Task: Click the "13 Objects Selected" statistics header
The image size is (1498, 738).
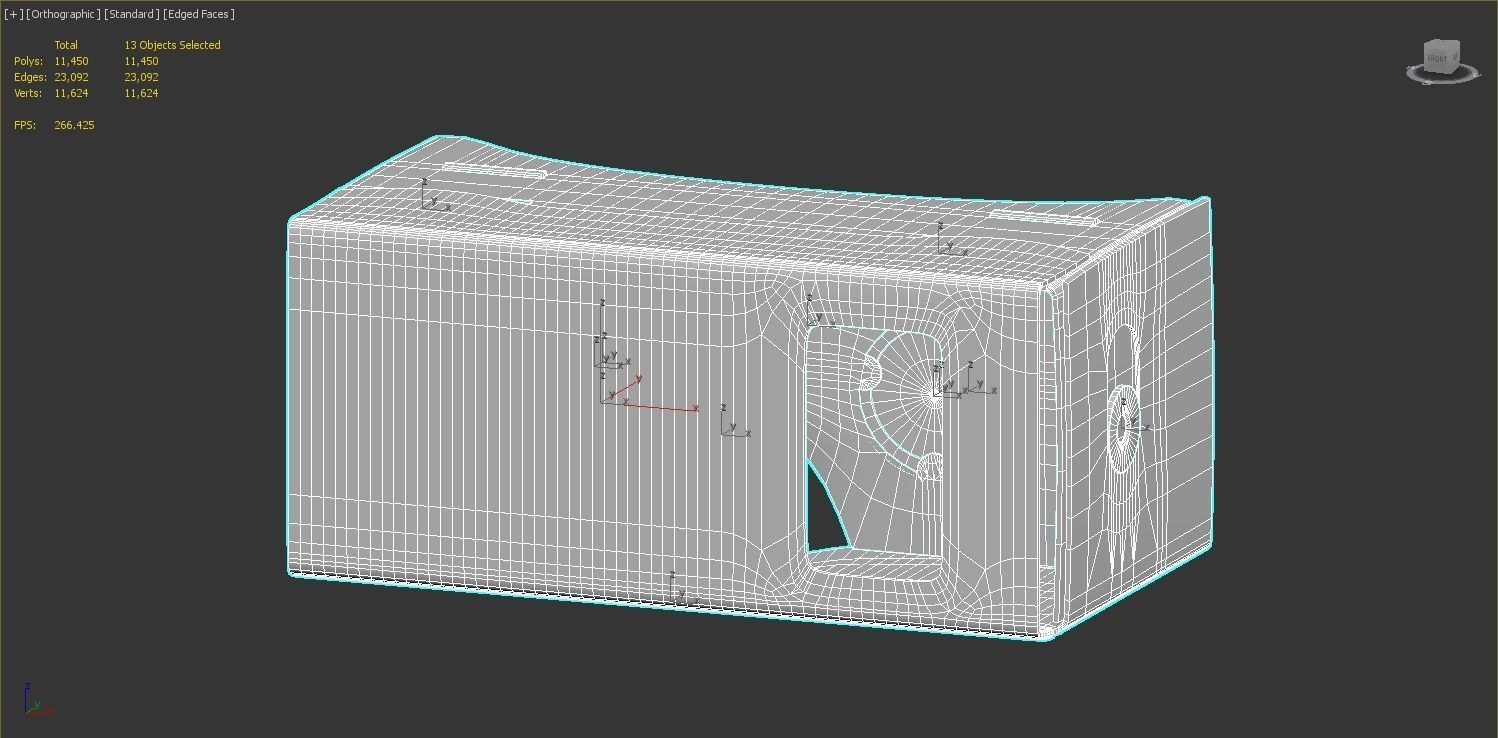Action: [x=172, y=45]
